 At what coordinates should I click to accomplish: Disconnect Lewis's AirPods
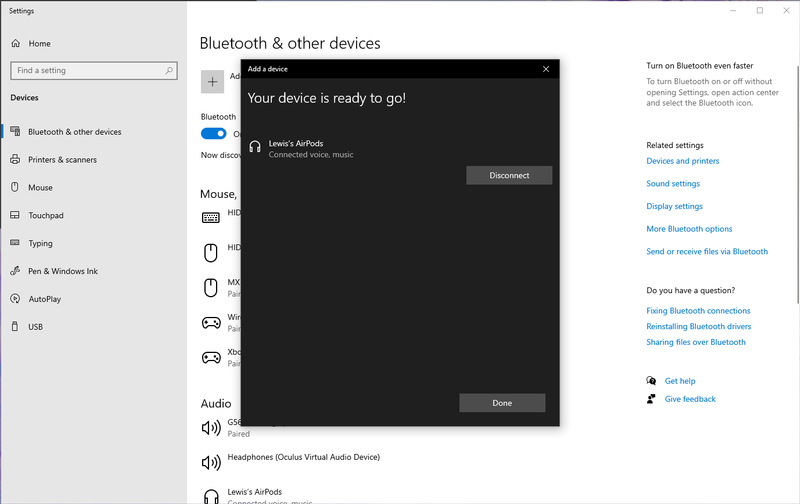509,175
